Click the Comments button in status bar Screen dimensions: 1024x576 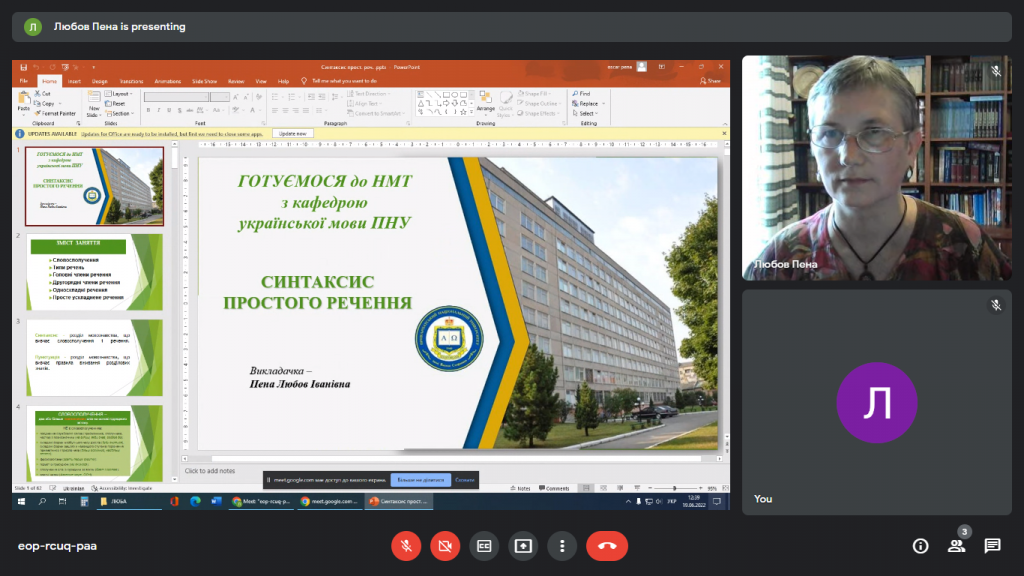tap(555, 488)
